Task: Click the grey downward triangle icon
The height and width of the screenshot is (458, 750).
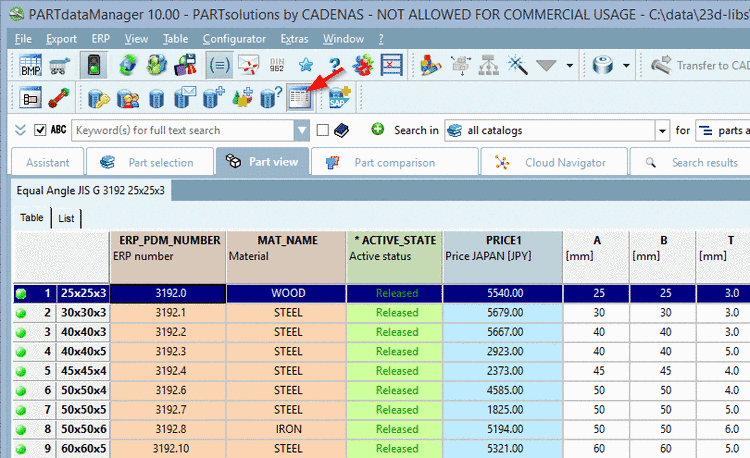Action: (546, 65)
